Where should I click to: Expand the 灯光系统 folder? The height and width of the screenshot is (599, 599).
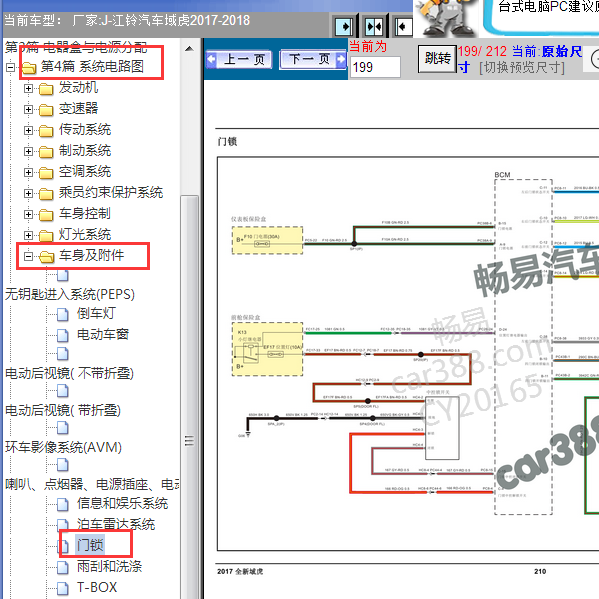[x=28, y=235]
